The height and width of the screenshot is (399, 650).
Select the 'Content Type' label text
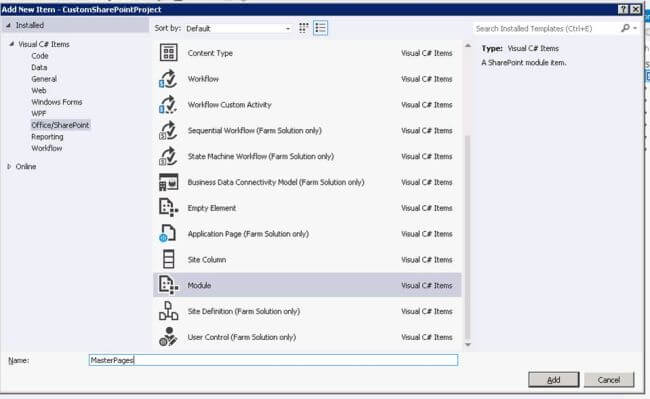coord(210,53)
